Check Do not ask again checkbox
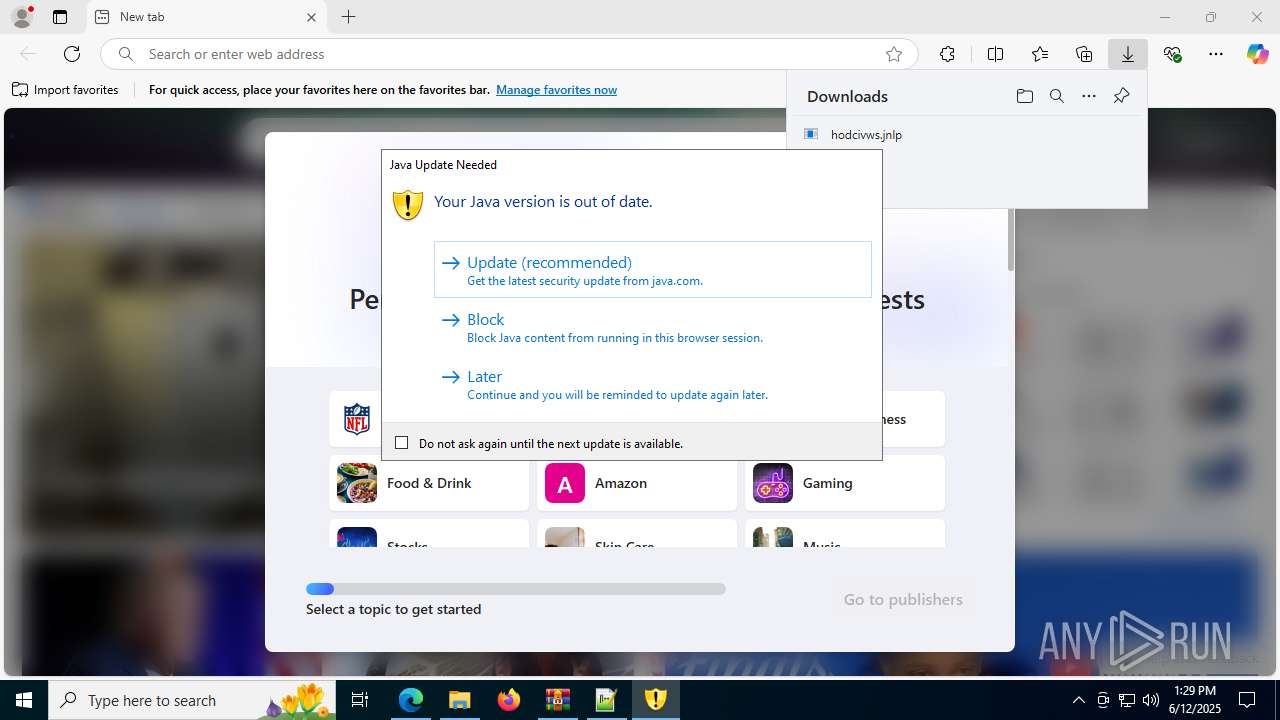Screen dimensions: 1280x720 pyautogui.click(x=402, y=443)
